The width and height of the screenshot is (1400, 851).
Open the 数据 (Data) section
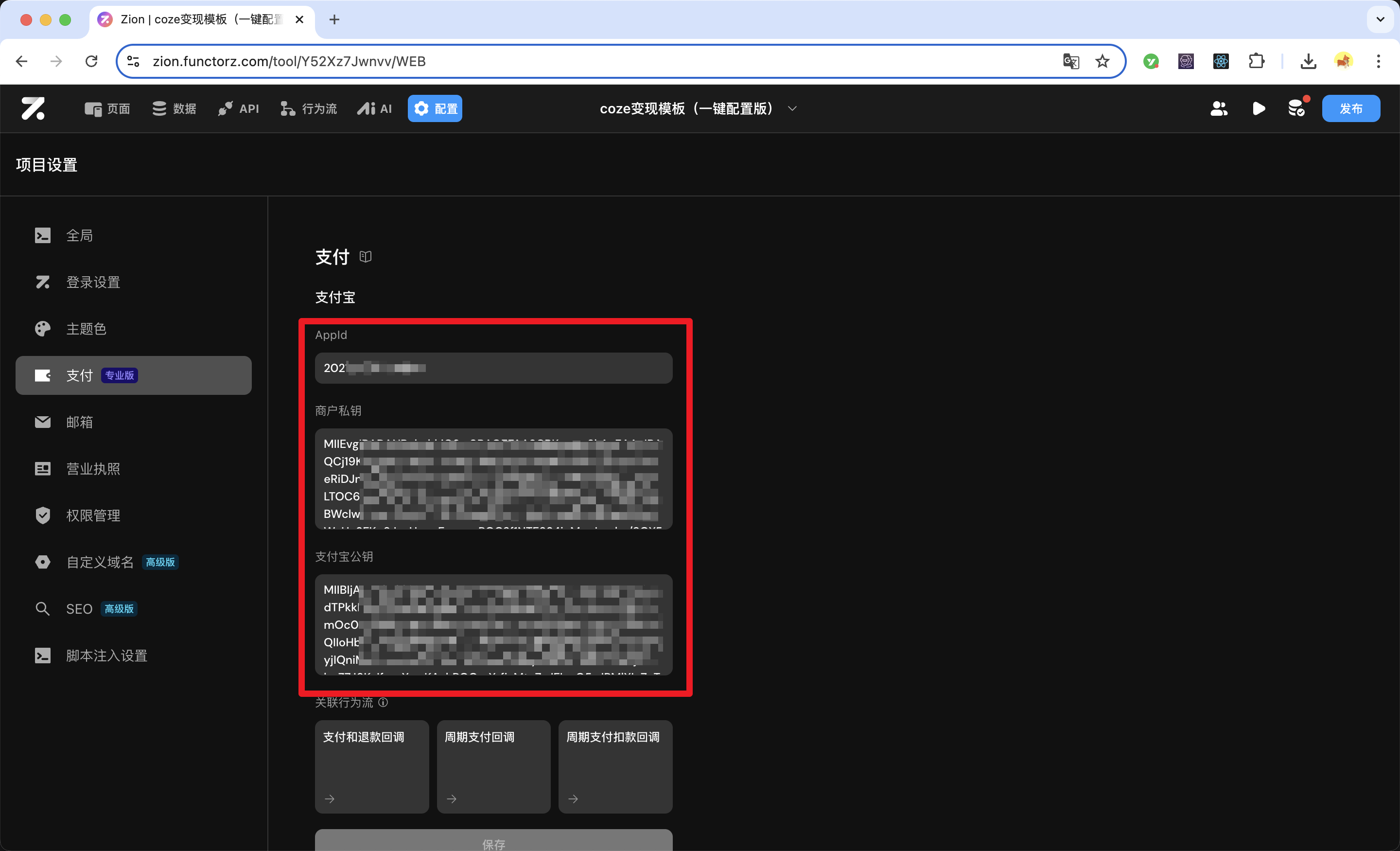coord(174,108)
